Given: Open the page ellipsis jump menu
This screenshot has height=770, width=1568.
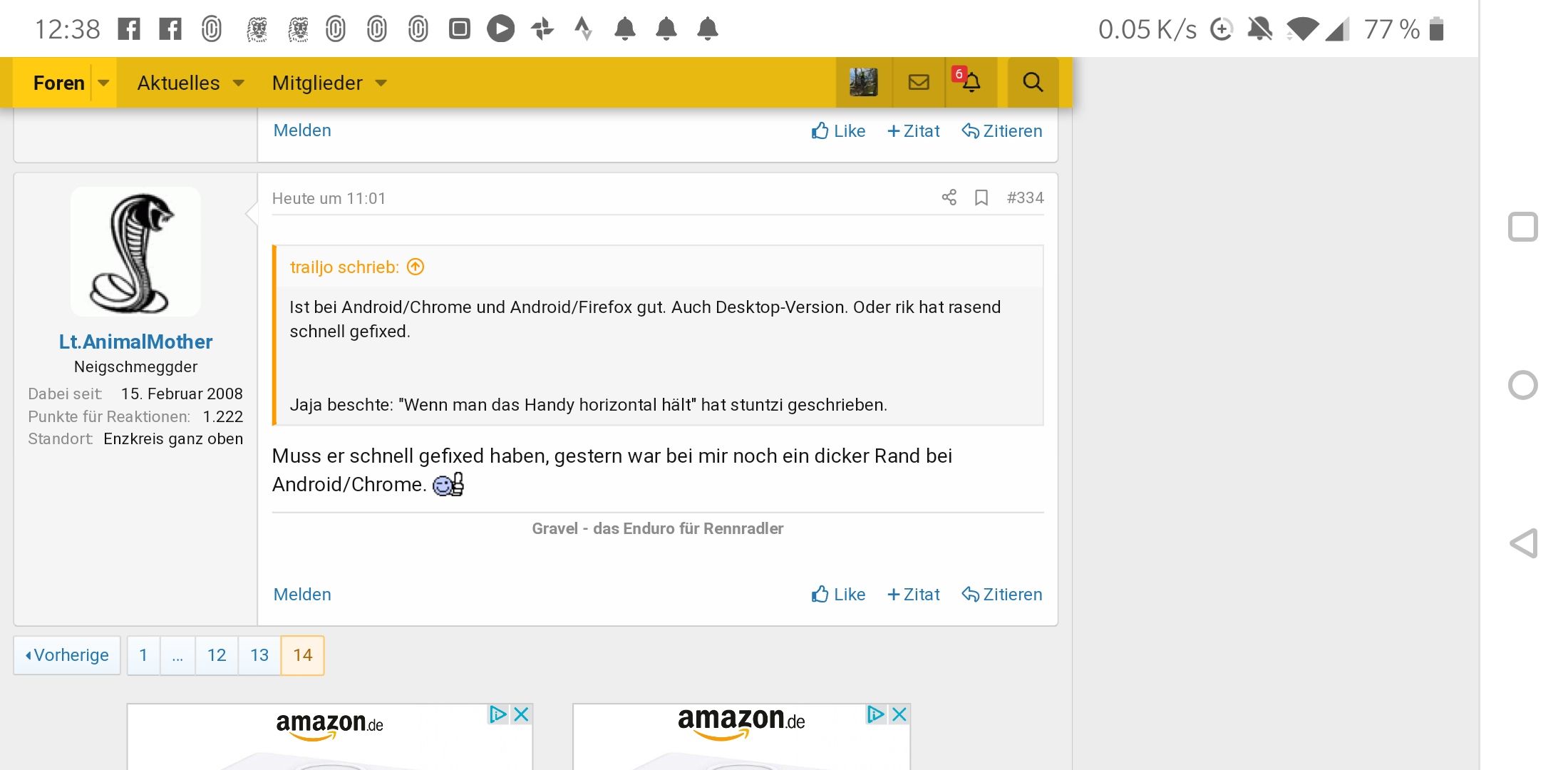Looking at the screenshot, I should [177, 655].
